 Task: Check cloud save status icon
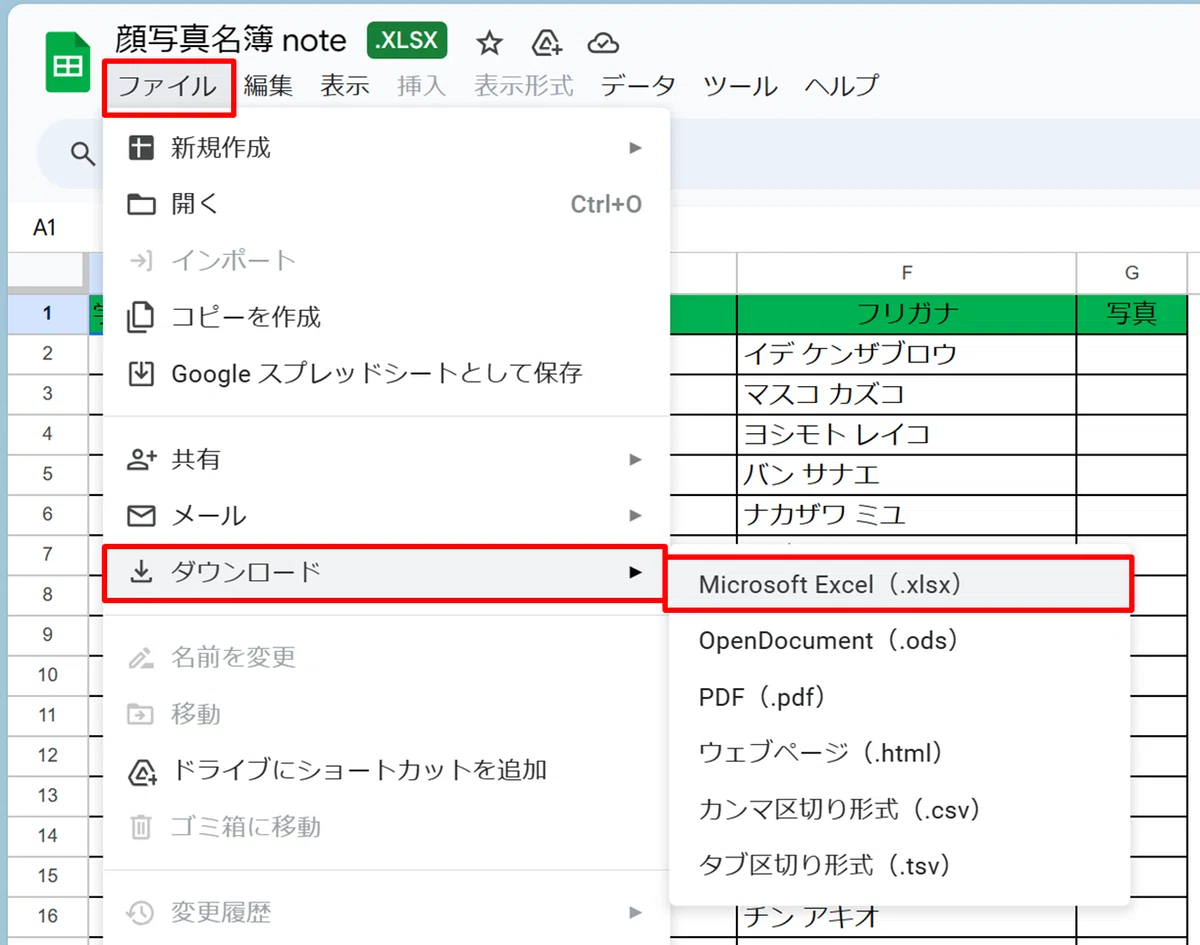coord(602,42)
